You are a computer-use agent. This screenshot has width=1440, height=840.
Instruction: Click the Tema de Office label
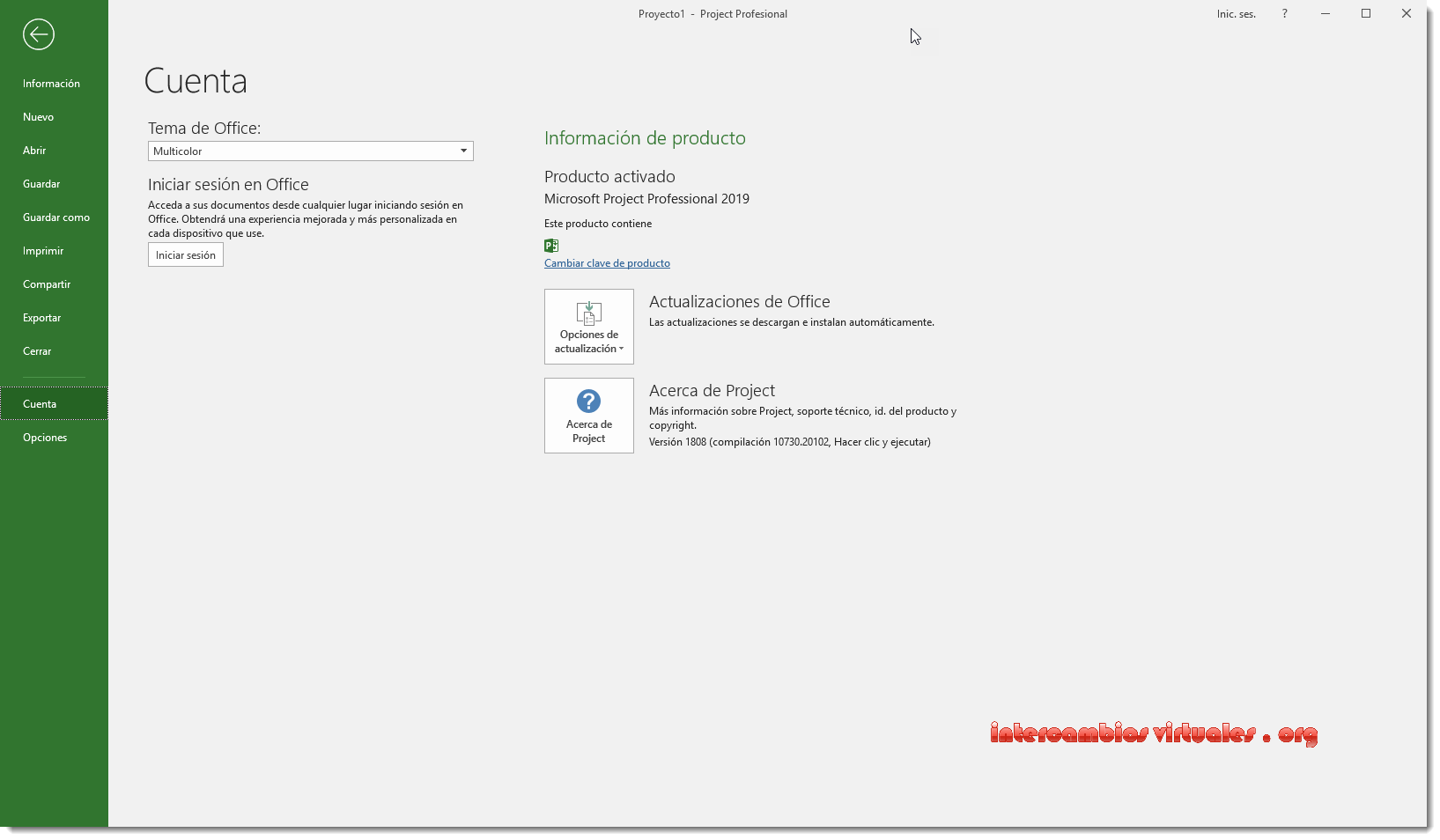point(204,129)
